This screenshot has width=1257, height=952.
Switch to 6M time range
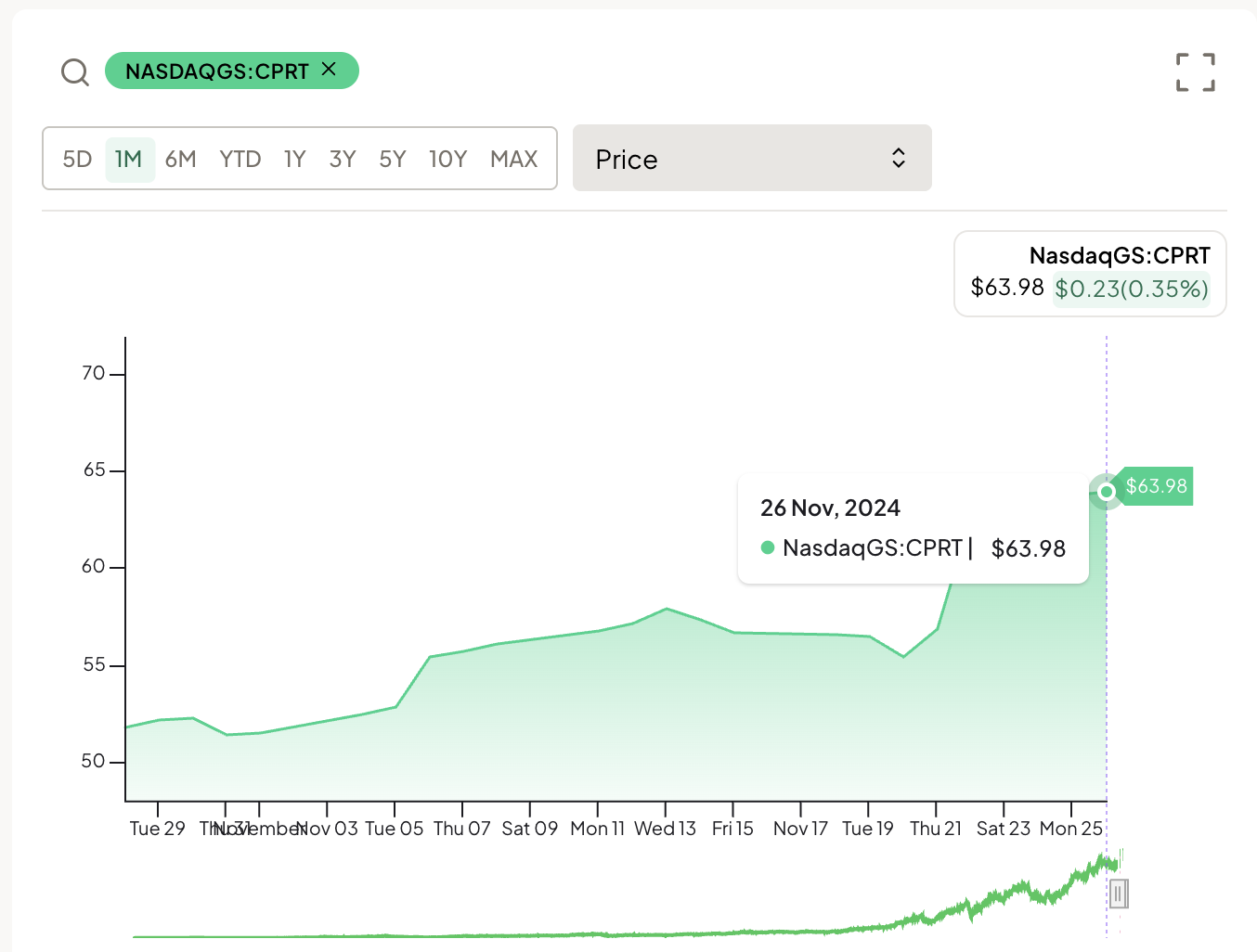pos(180,160)
